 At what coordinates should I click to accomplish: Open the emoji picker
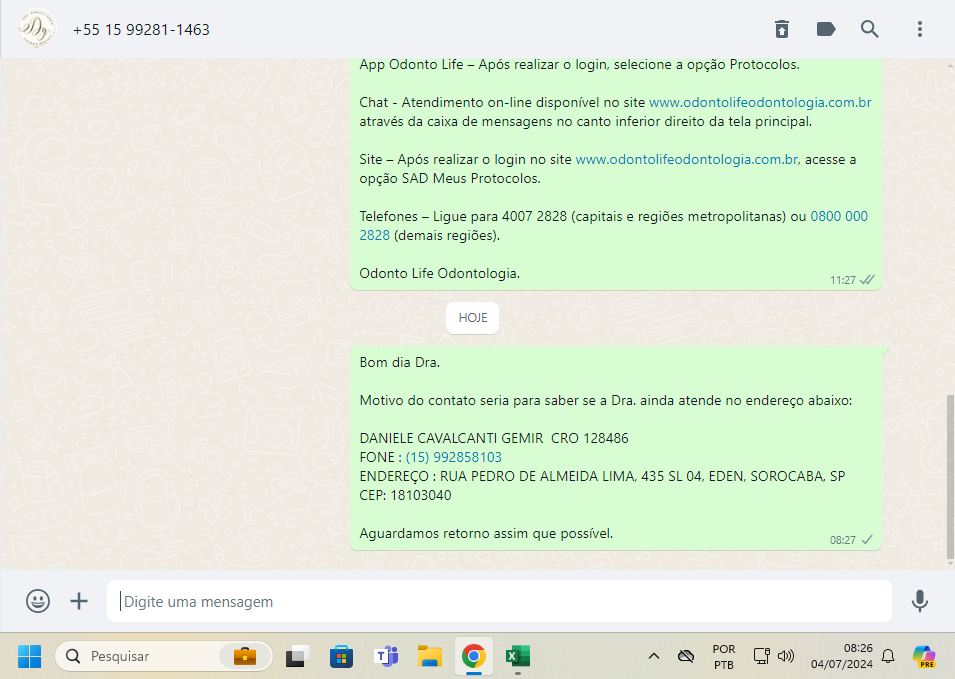38,601
